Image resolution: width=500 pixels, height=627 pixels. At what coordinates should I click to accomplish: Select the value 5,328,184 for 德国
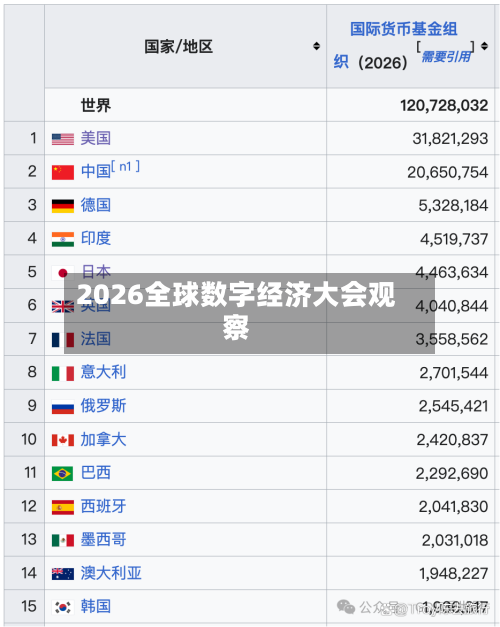(x=453, y=206)
